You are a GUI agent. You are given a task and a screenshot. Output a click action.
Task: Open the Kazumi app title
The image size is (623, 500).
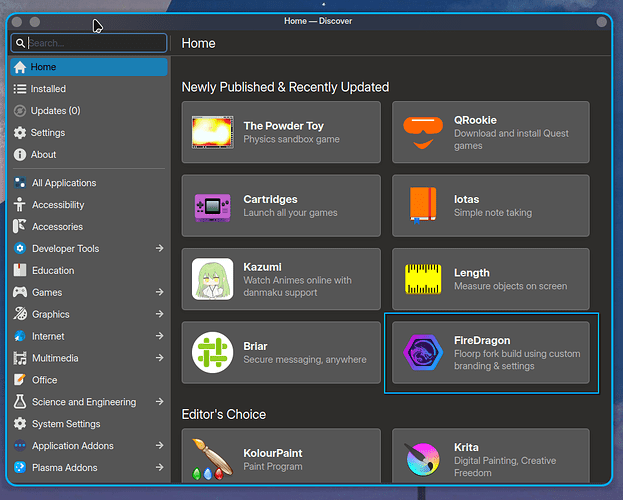click(263, 267)
